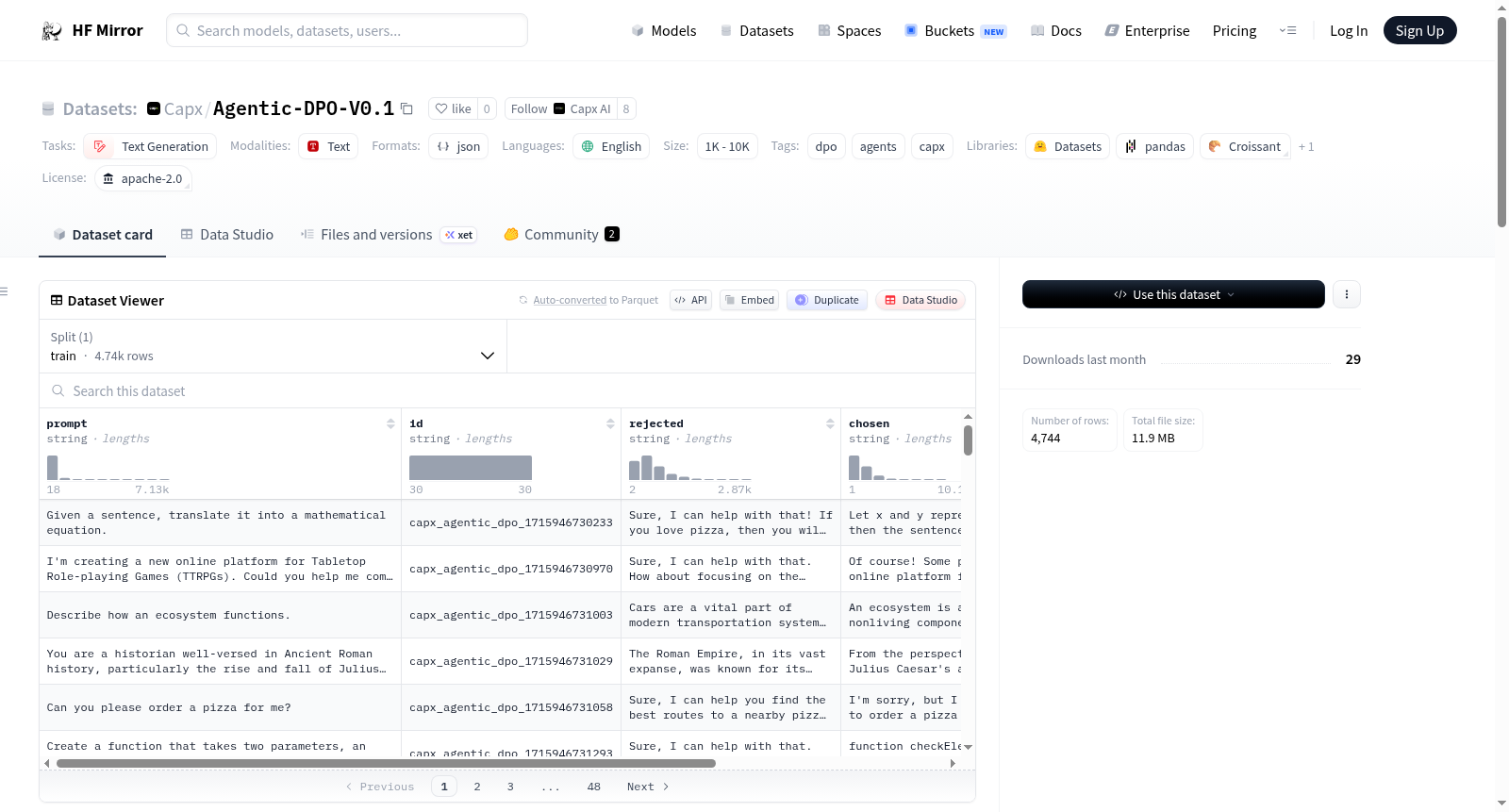
Task: Click the id cell capx_agentic_dpo_1715946730233
Action: click(511, 522)
